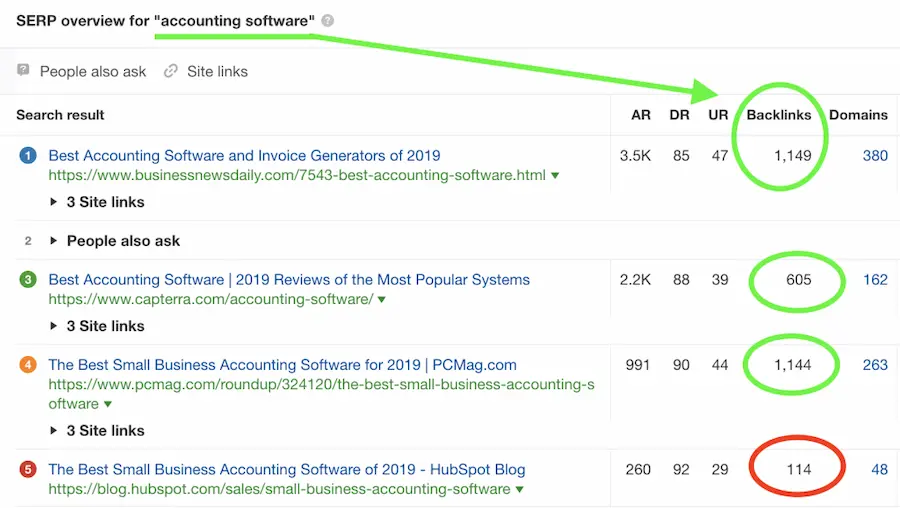Viewport: 900px width, 508px height.
Task: Click the green position 3 badge
Action: [x=28, y=280]
